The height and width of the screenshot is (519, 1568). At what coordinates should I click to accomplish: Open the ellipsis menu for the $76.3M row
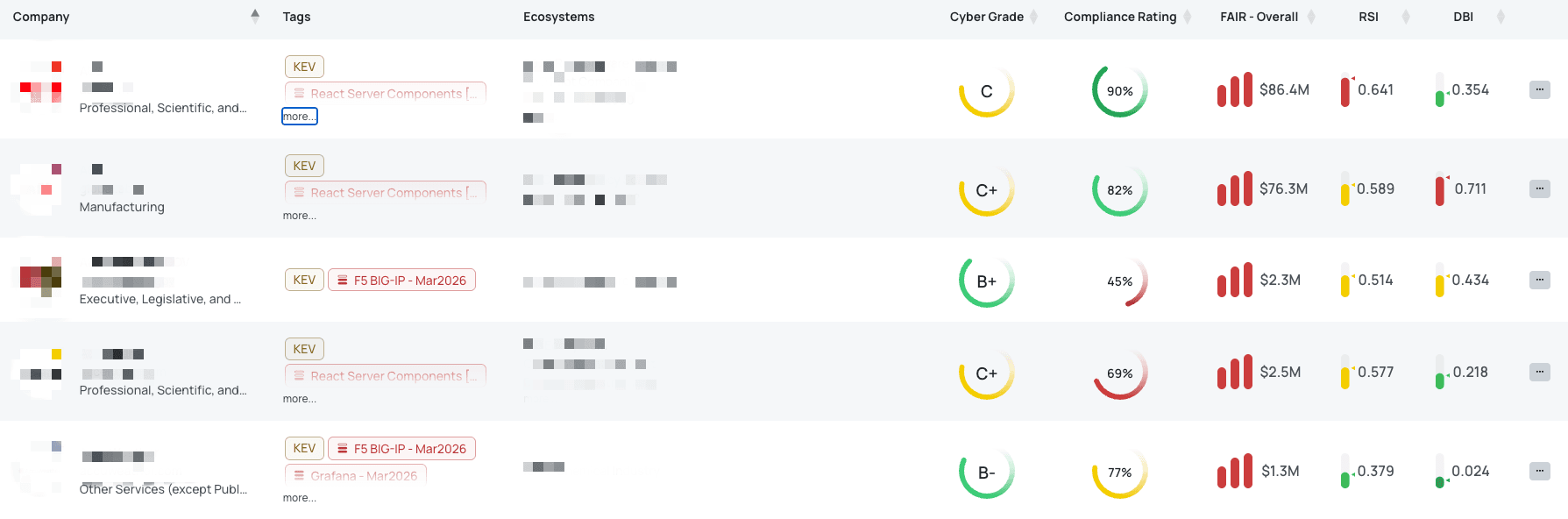point(1539,188)
